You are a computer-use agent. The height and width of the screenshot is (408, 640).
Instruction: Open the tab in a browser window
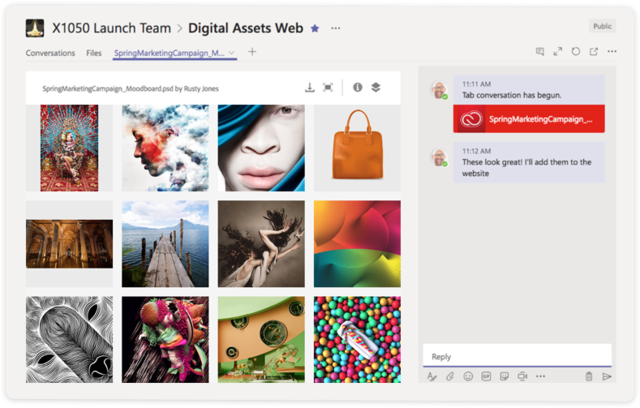pos(593,51)
